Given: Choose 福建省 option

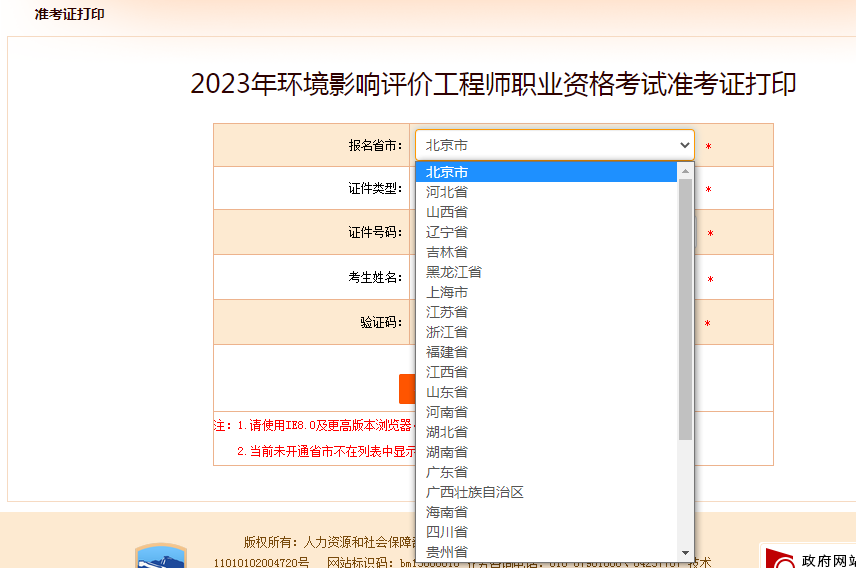Looking at the screenshot, I should (546, 352).
